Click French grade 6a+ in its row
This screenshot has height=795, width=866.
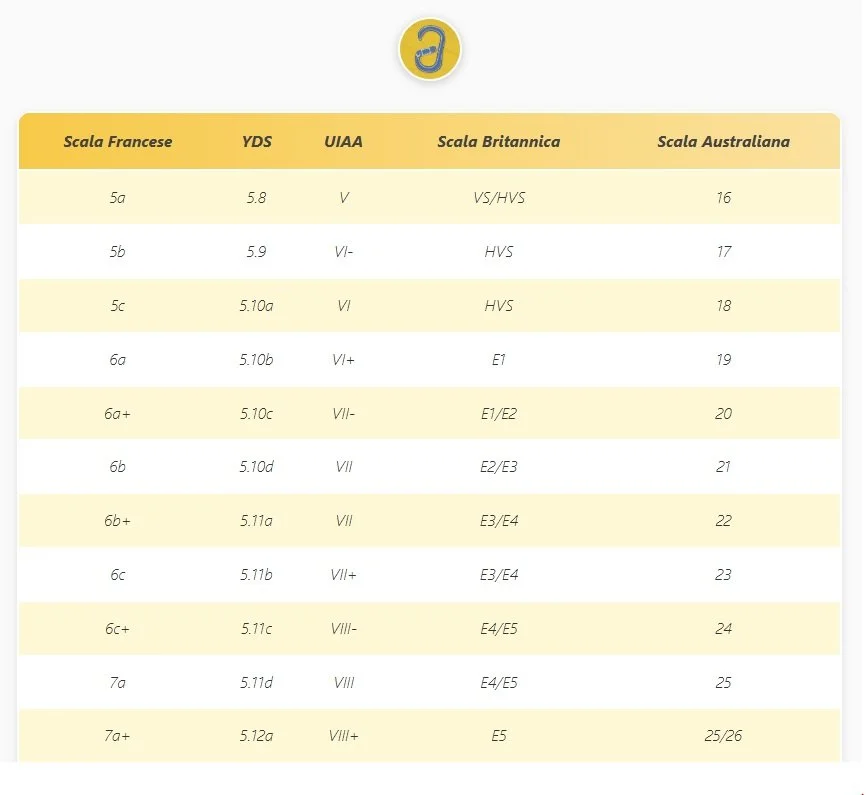(118, 413)
